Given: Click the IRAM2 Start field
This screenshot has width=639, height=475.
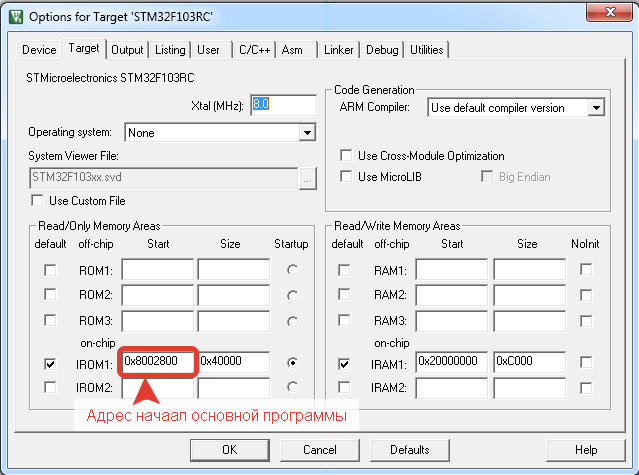Looking at the screenshot, I should click(452, 388).
